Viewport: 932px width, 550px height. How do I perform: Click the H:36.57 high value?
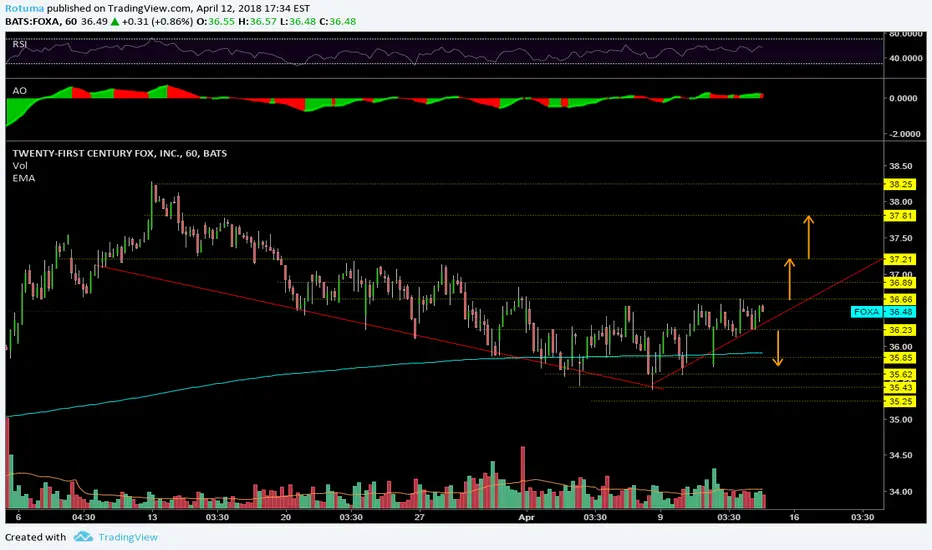[x=257, y=21]
